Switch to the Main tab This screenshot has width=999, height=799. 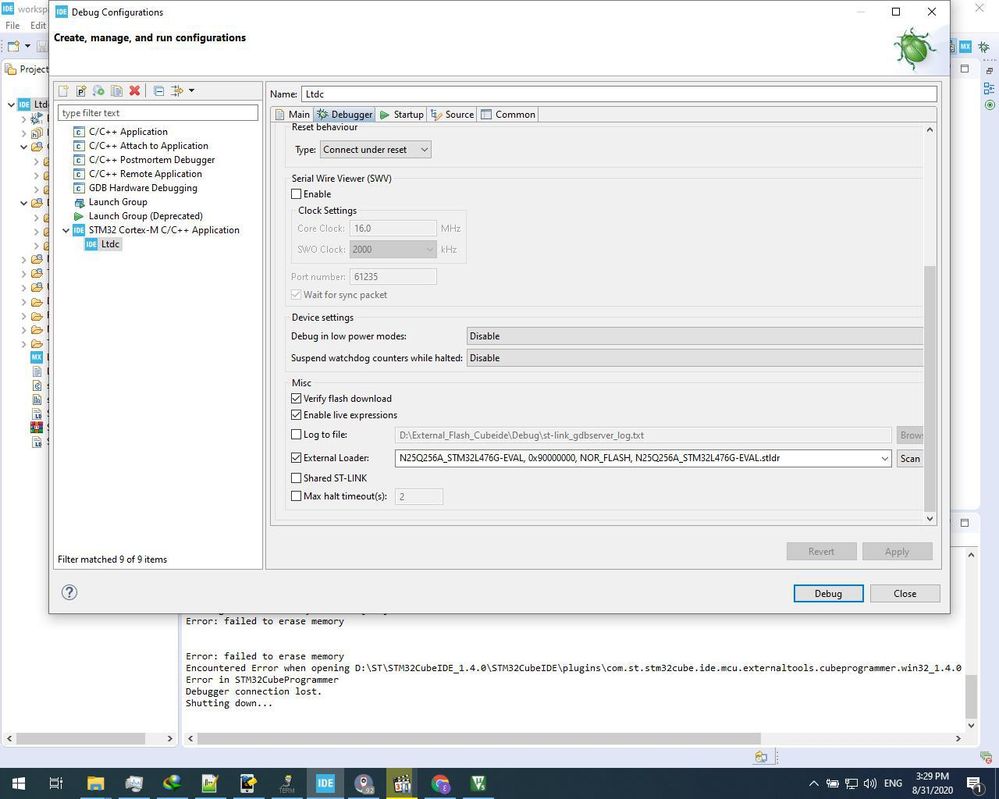(292, 115)
